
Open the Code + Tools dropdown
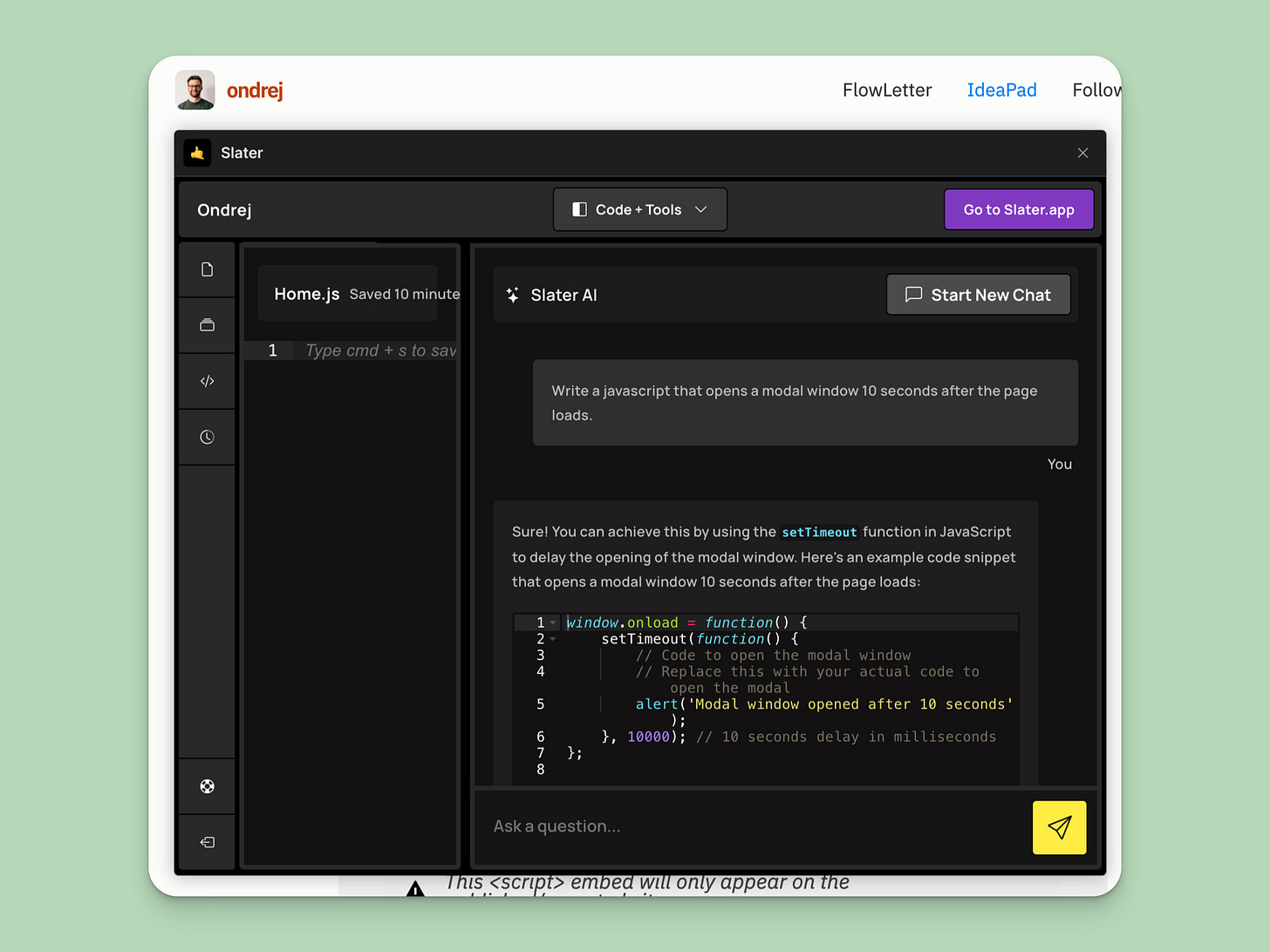tap(639, 209)
